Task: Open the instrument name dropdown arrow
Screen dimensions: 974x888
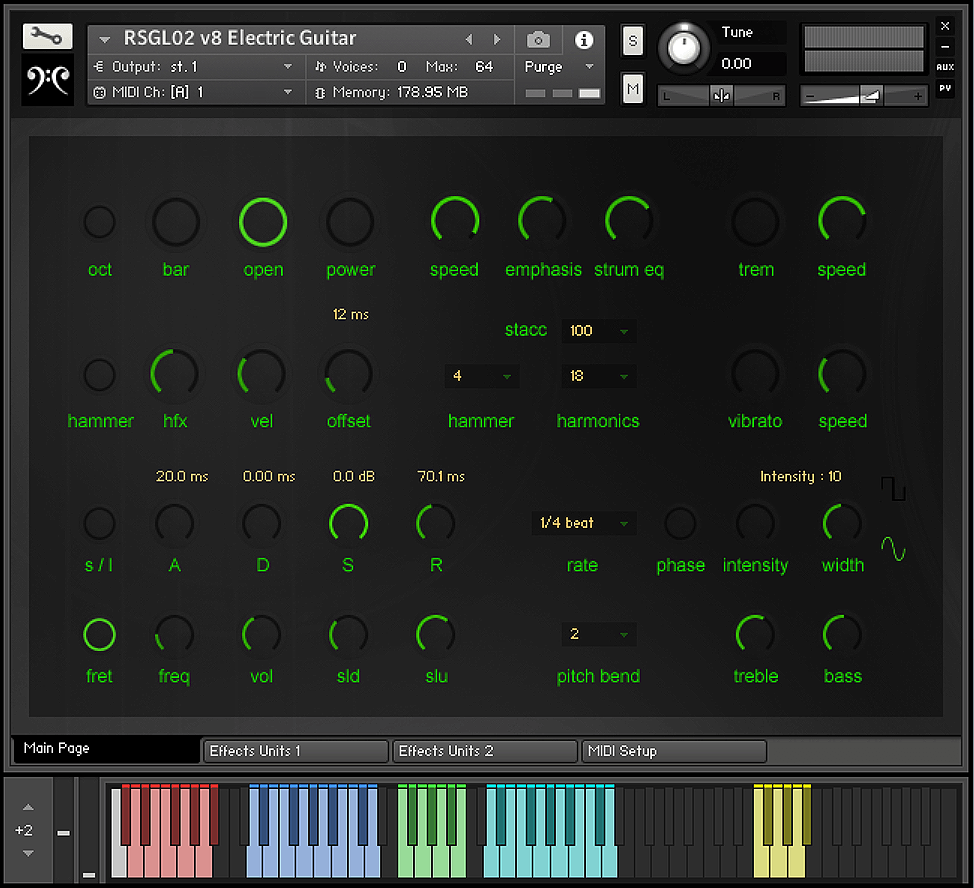Action: (104, 40)
